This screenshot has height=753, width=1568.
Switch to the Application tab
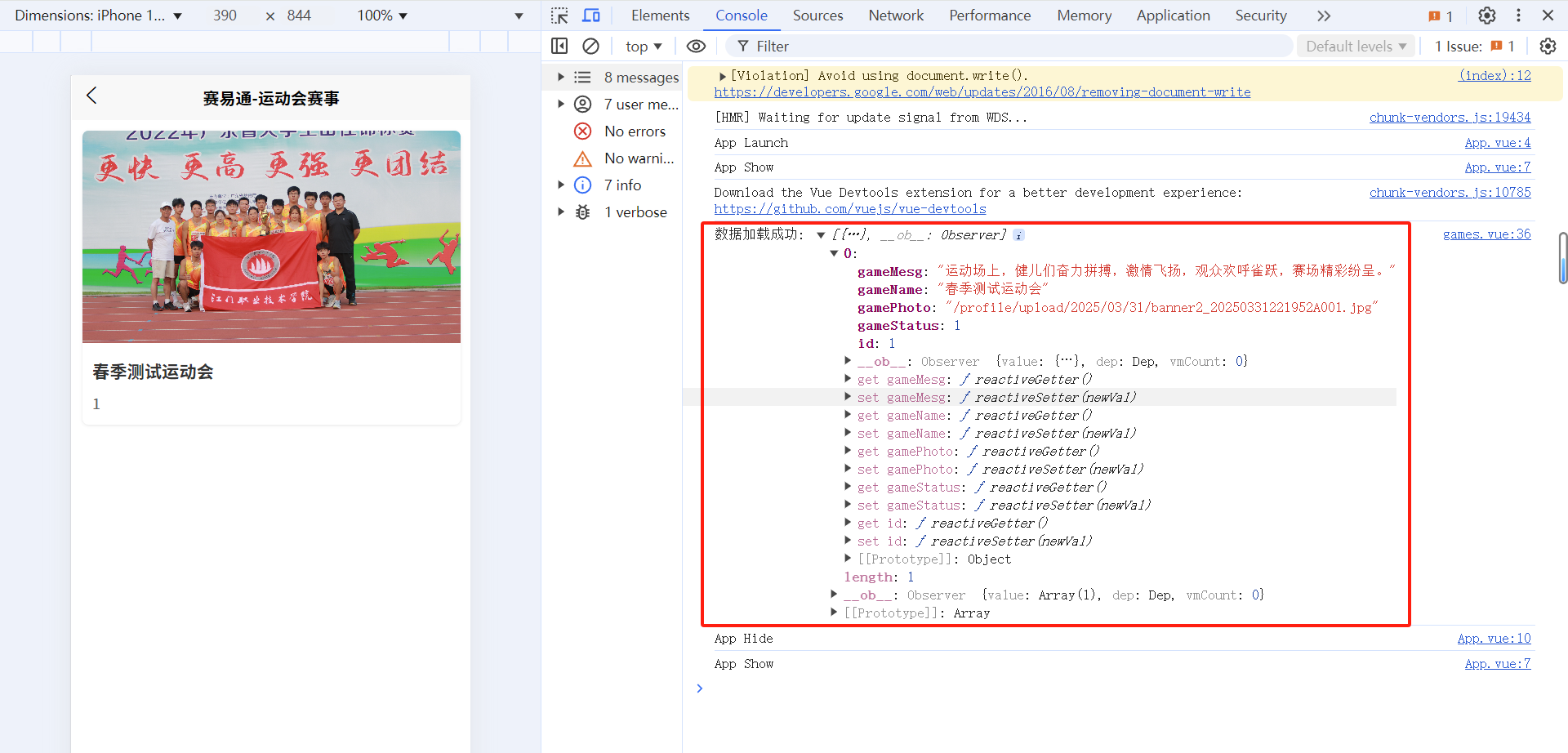coord(1173,16)
